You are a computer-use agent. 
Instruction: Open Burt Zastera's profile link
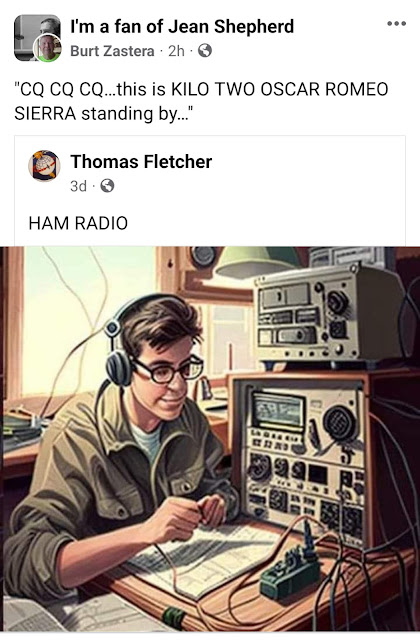112,51
